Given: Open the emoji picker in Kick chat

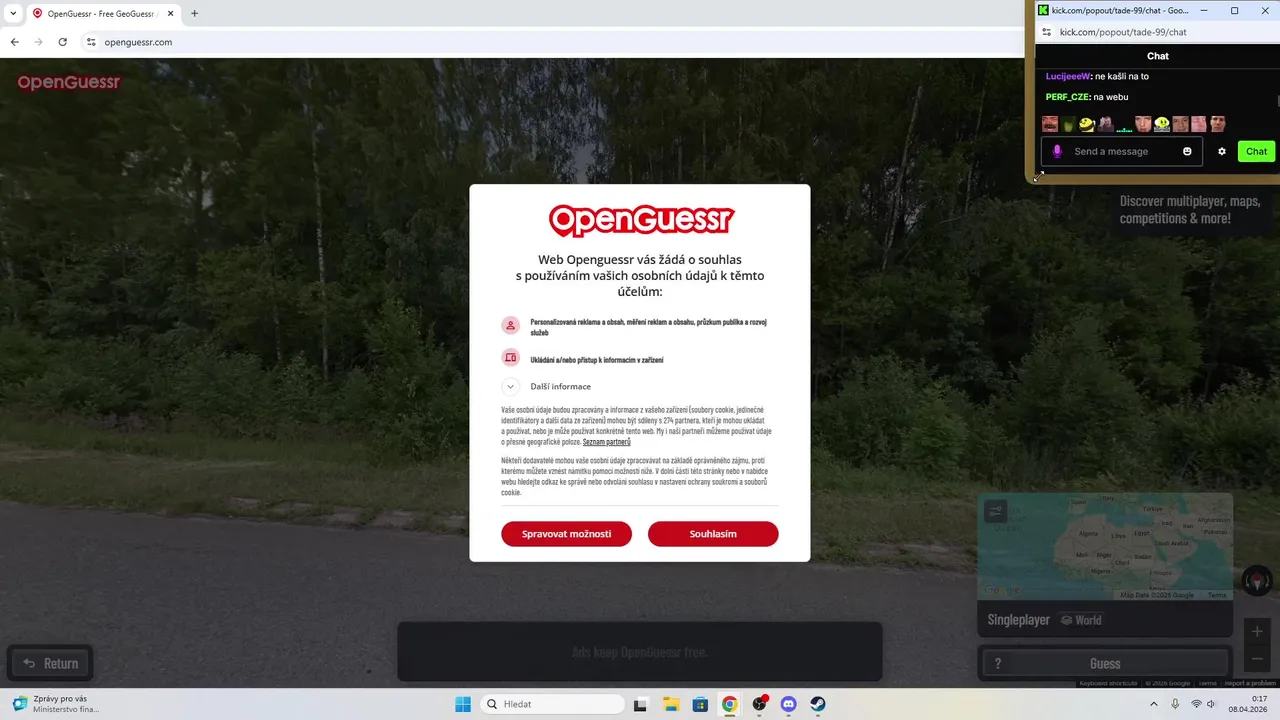Looking at the screenshot, I should click(x=1187, y=151).
